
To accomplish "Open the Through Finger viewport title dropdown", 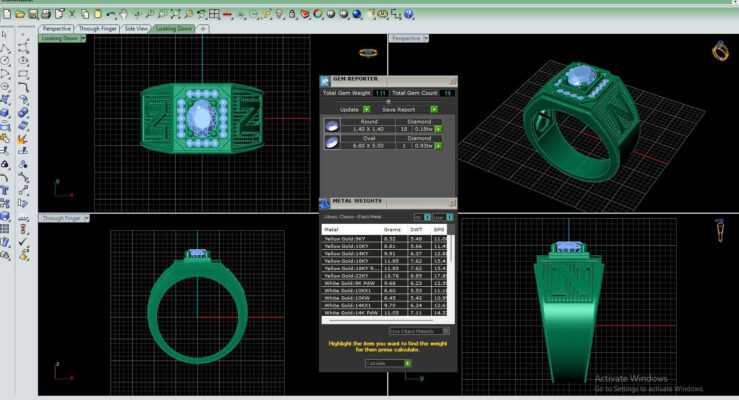I will tap(86, 218).
